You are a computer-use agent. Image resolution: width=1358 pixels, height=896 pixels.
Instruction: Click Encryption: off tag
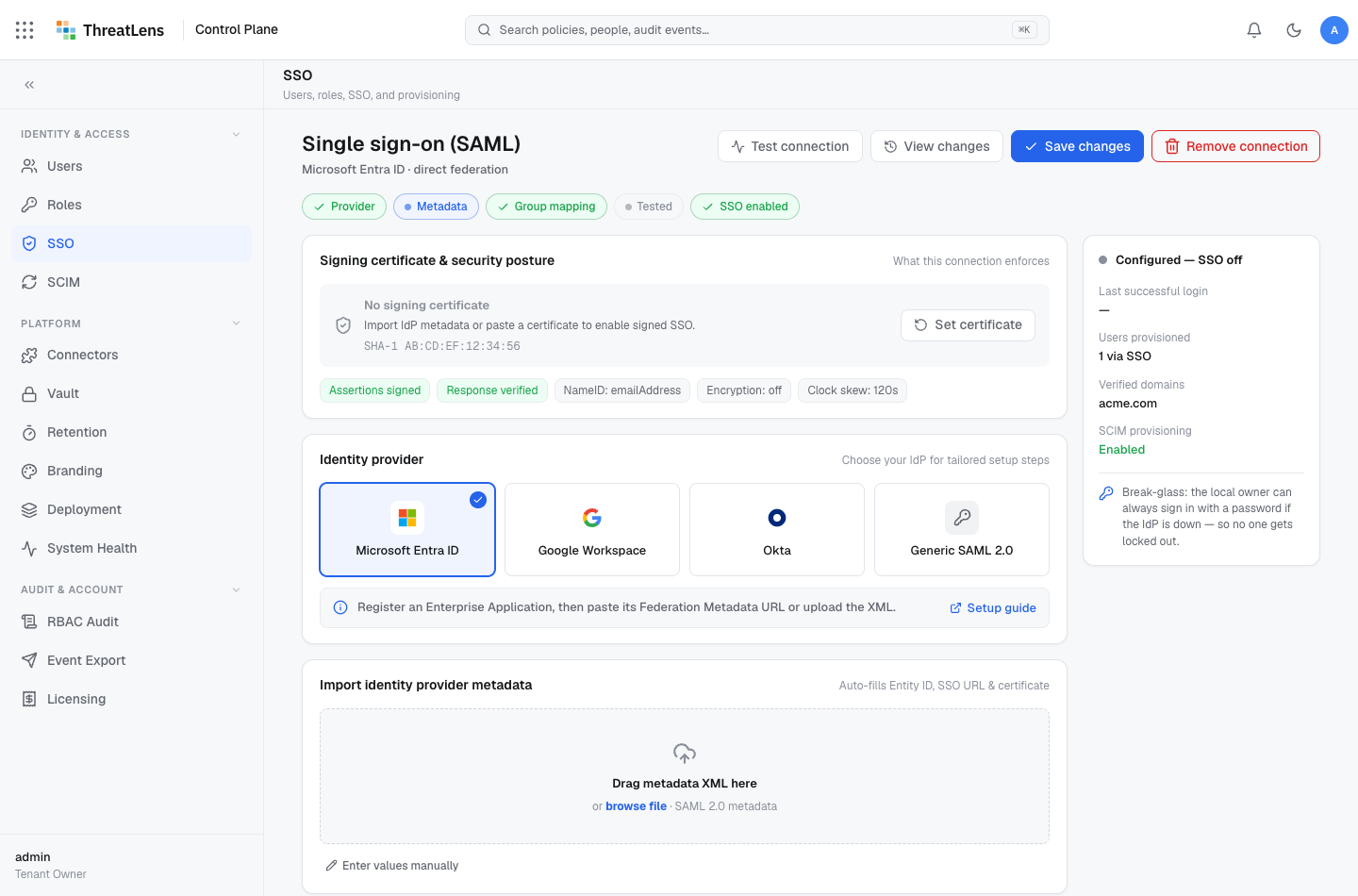point(744,390)
